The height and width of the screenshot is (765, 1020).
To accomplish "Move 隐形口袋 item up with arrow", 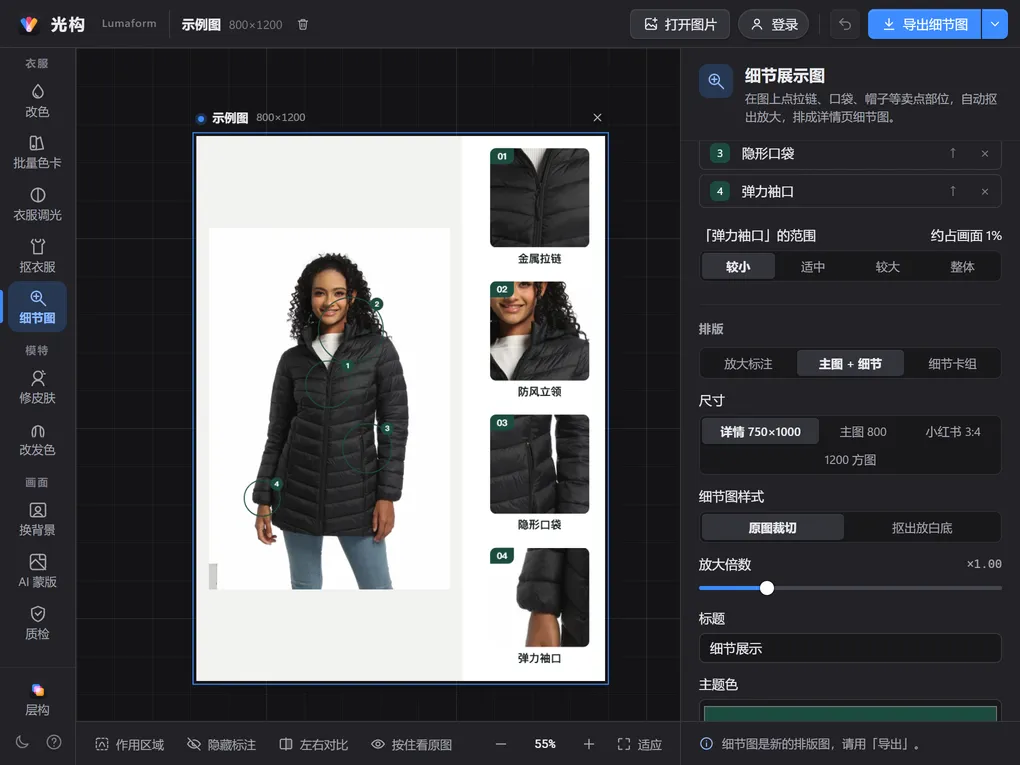I will coord(952,153).
